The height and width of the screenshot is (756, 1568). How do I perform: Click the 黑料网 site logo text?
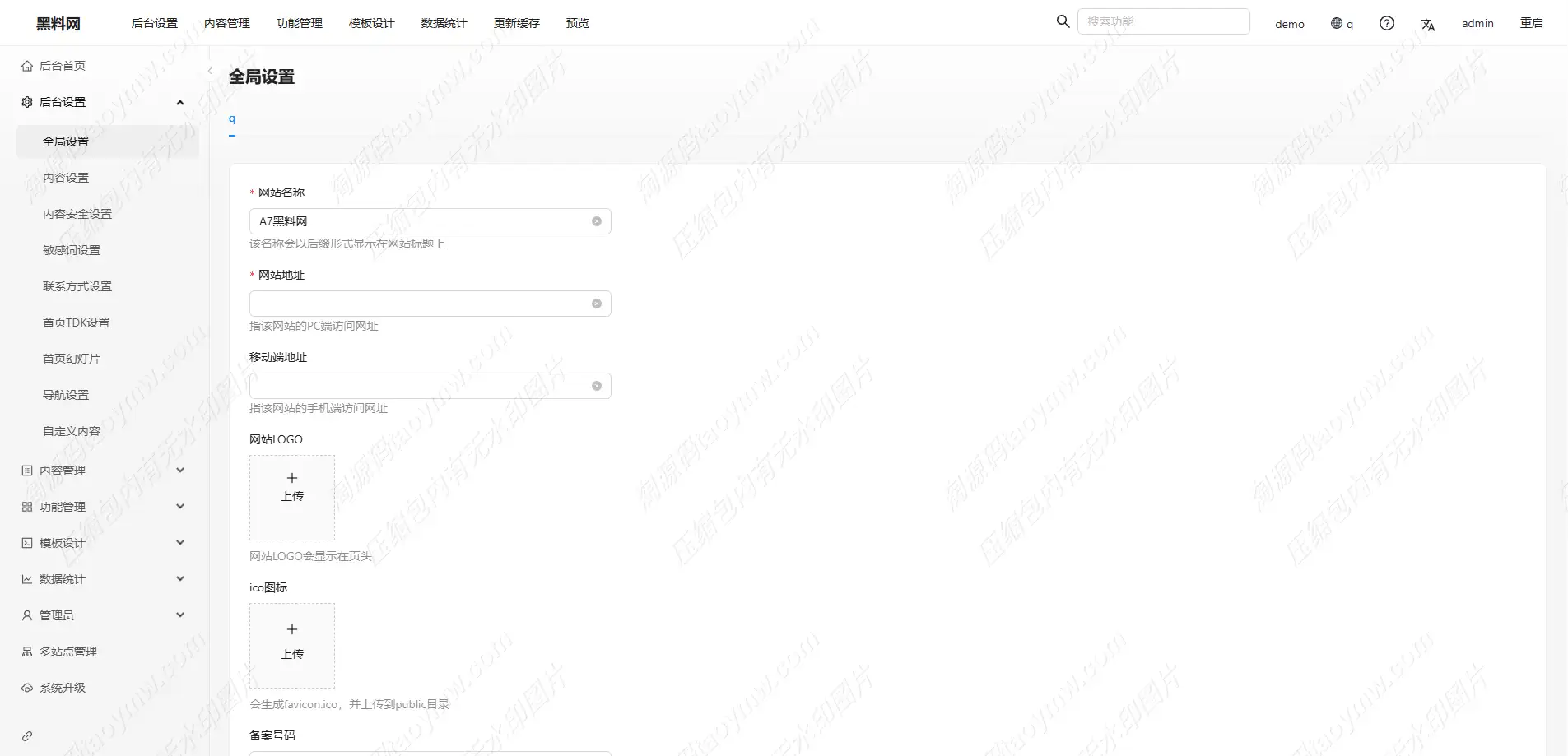click(x=58, y=24)
